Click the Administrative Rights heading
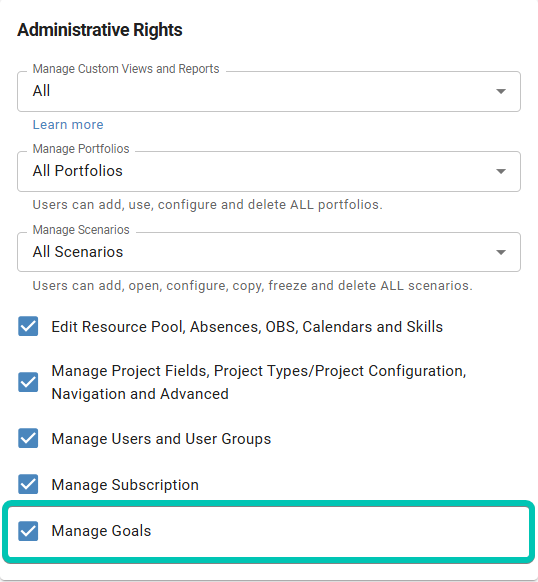Viewport: 538px width, 582px height. click(100, 30)
